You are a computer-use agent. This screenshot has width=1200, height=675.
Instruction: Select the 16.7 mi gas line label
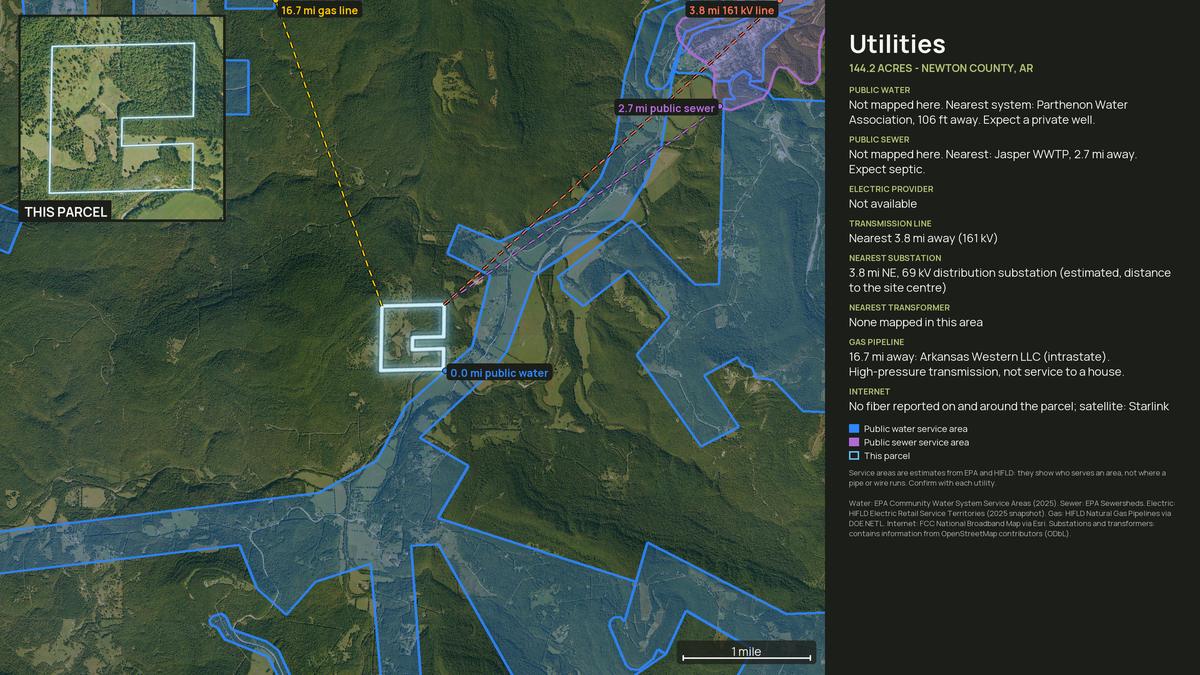coord(319,10)
